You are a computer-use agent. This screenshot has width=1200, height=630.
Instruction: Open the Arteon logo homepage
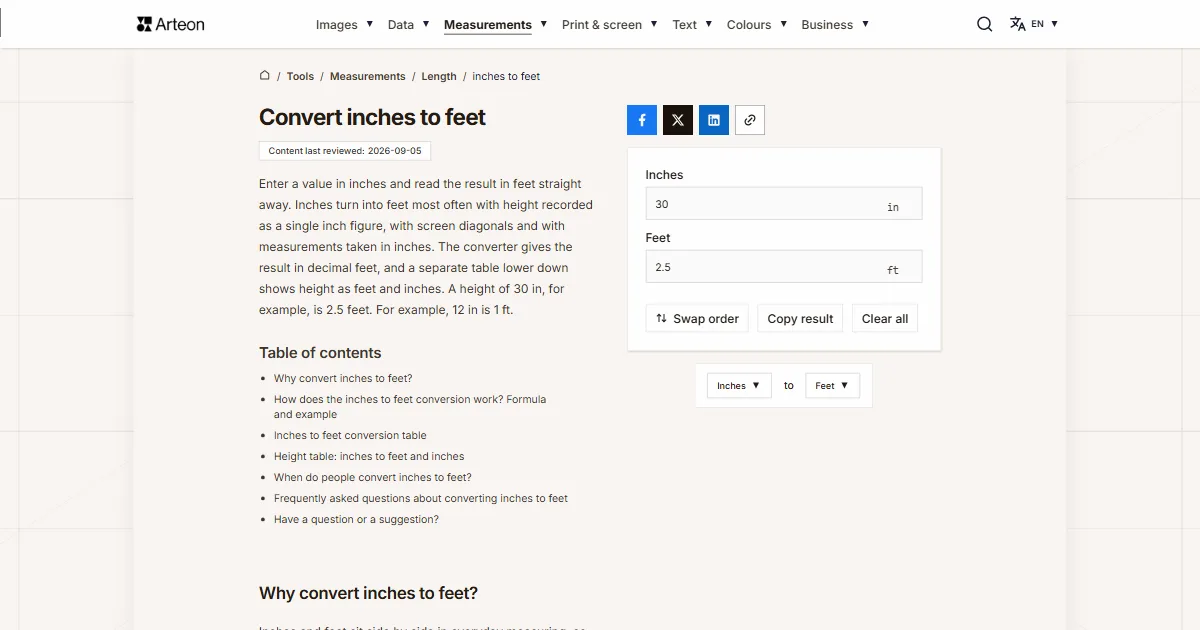[170, 24]
